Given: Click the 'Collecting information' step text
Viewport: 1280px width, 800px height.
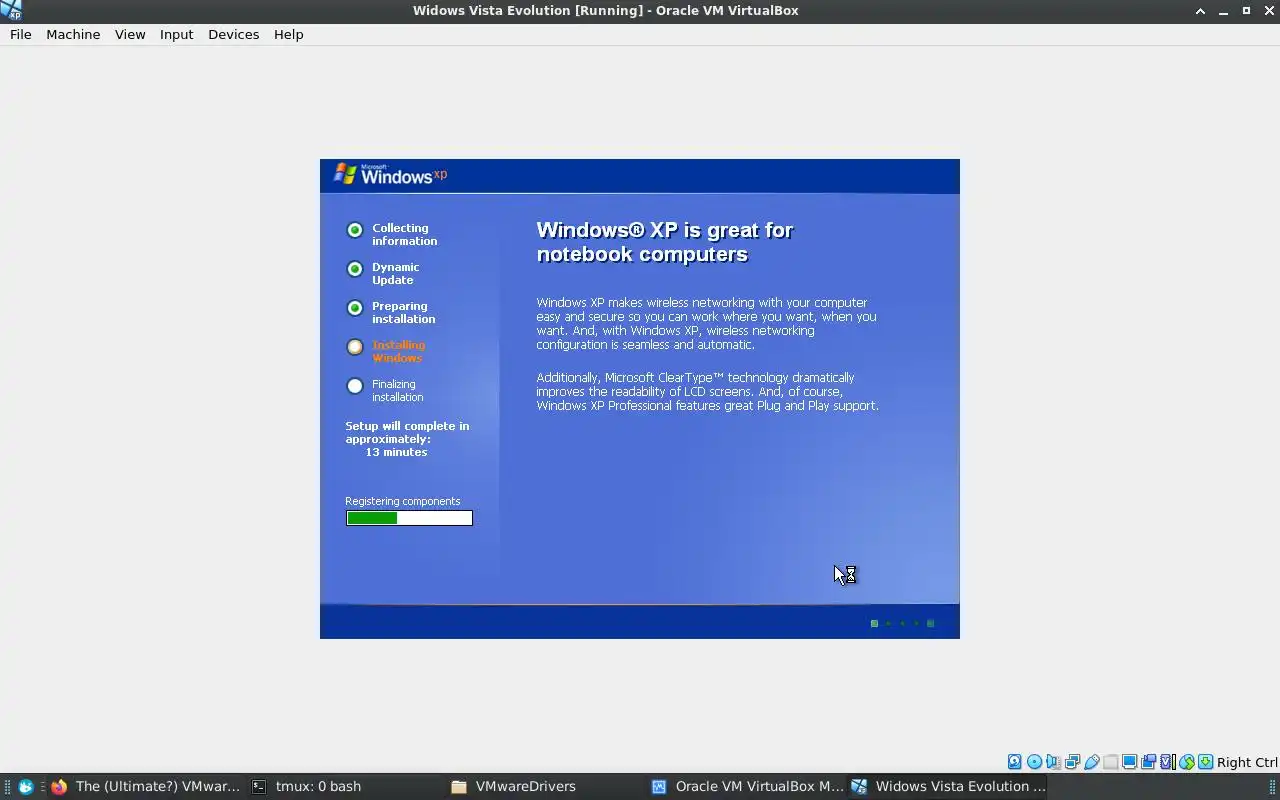Looking at the screenshot, I should click(405, 234).
